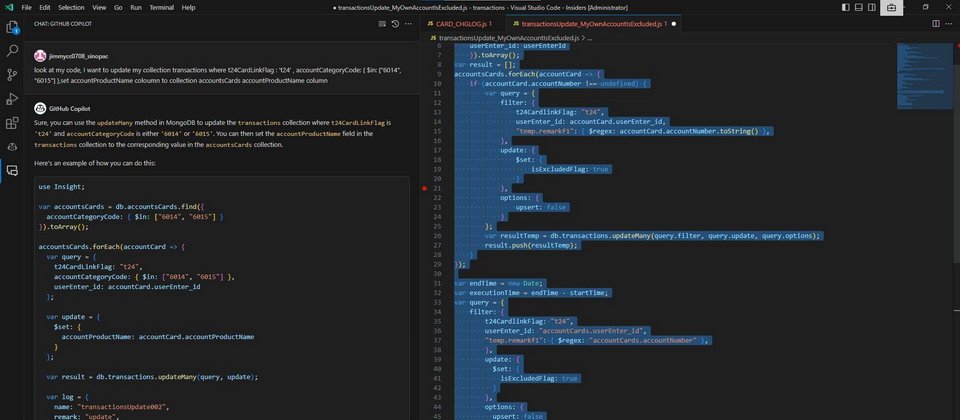Open the Terminal menu
Viewport: 960px width, 420px height.
pos(162,7)
